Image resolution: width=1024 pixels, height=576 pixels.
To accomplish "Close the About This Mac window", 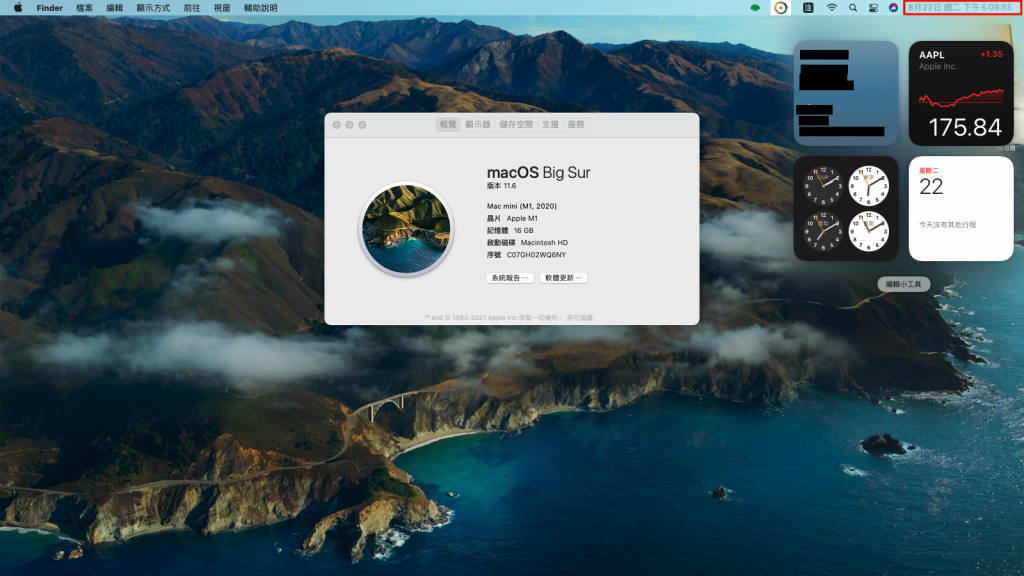I will pyautogui.click(x=337, y=125).
